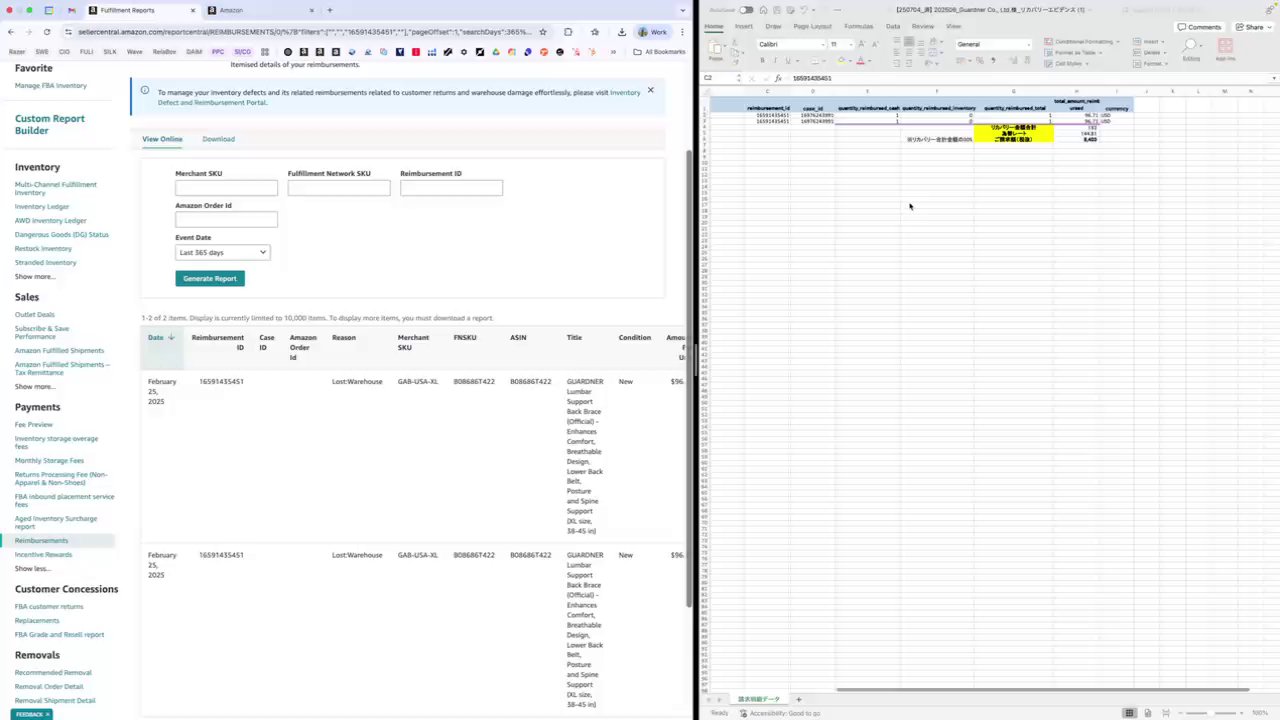Open the Event Date dropdown
This screenshot has width=1280, height=720.
[x=222, y=253]
